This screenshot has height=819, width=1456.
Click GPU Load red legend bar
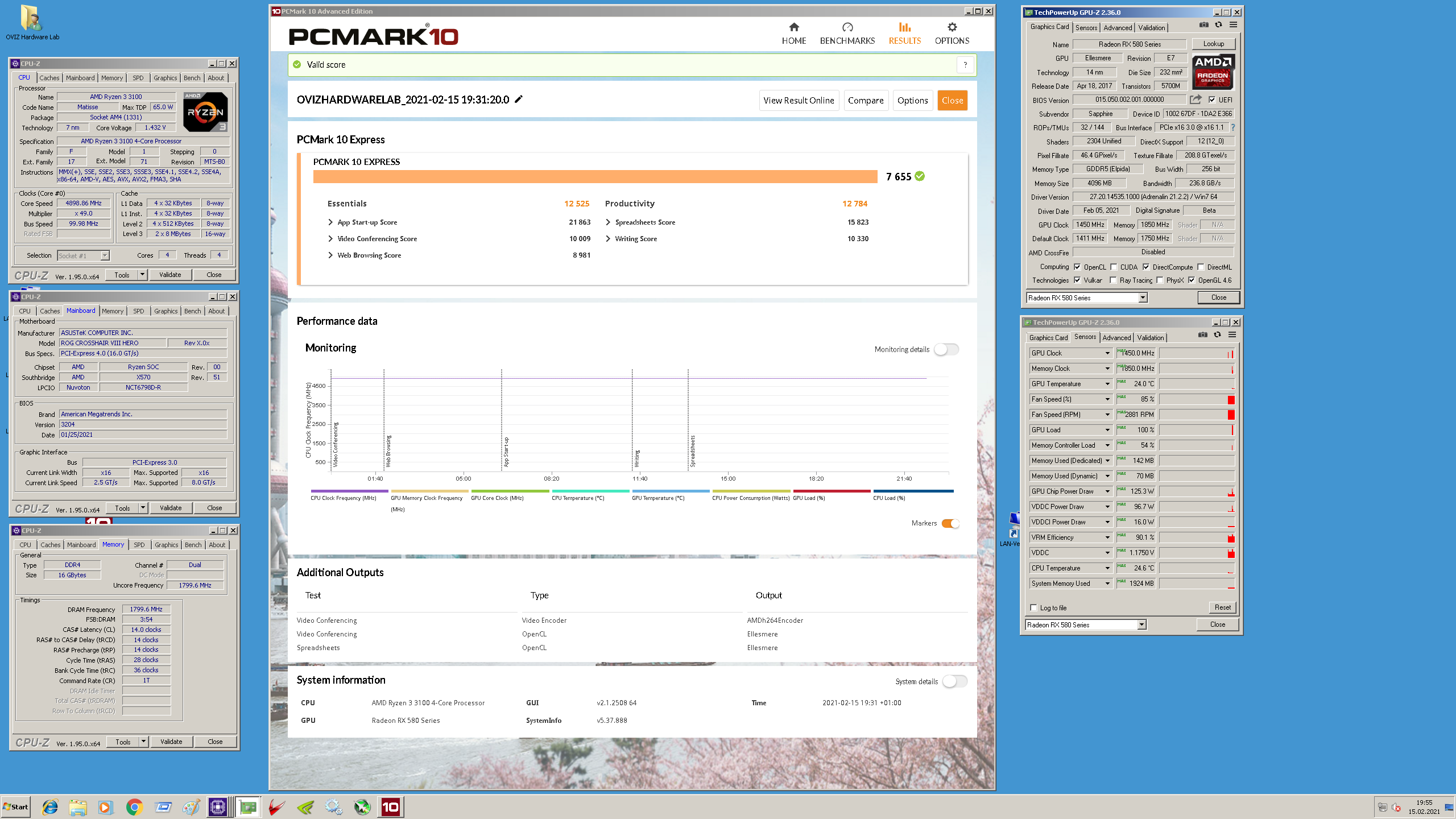click(x=832, y=491)
